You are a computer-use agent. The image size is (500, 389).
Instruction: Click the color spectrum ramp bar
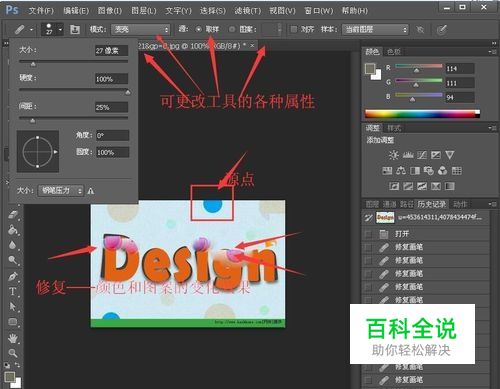coord(422,113)
